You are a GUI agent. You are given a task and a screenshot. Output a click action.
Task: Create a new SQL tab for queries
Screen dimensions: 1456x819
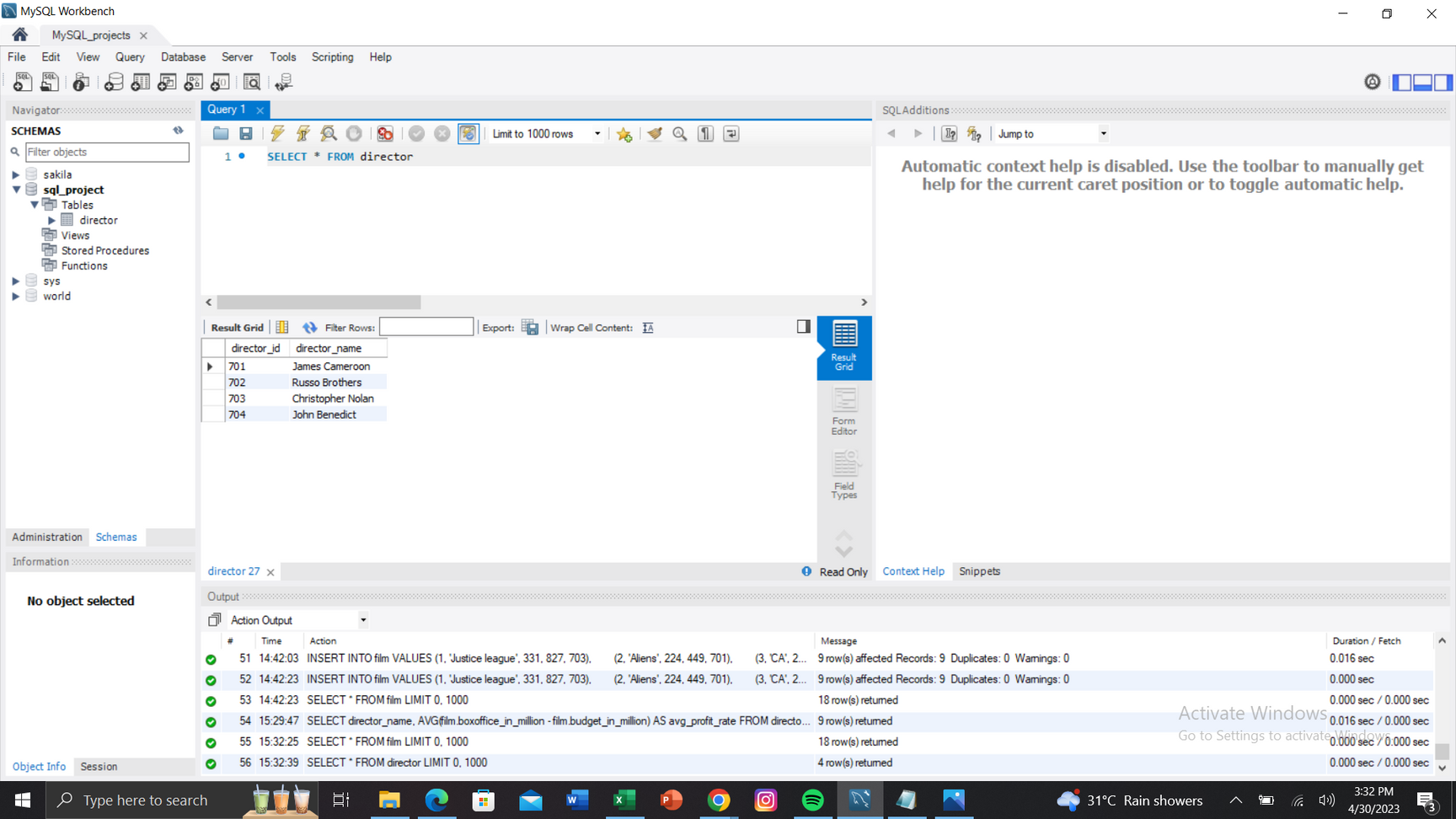pos(23,82)
